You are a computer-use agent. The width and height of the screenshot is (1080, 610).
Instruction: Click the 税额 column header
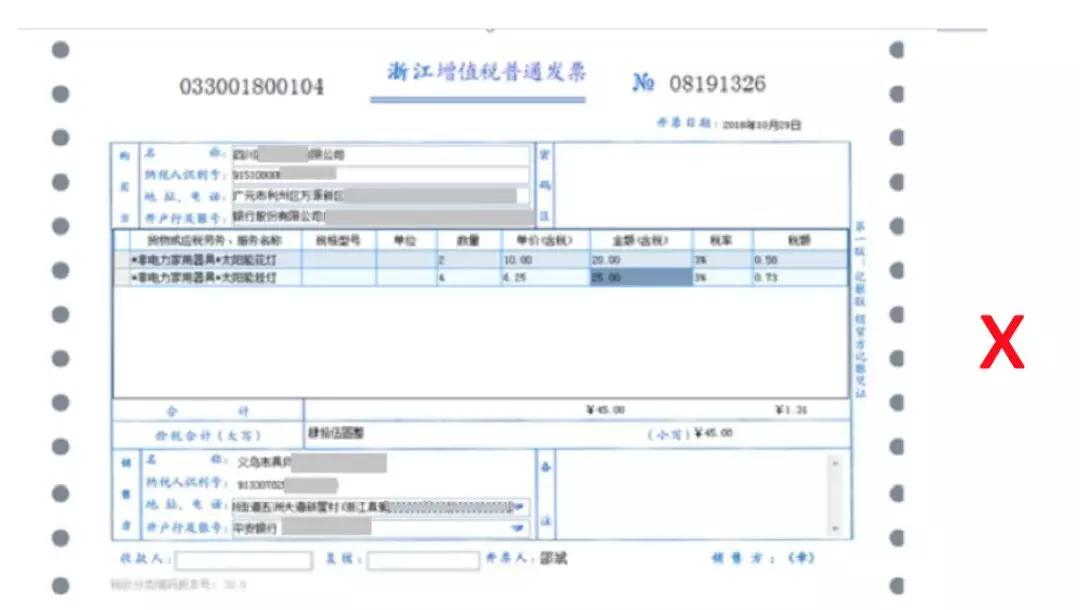[800, 240]
